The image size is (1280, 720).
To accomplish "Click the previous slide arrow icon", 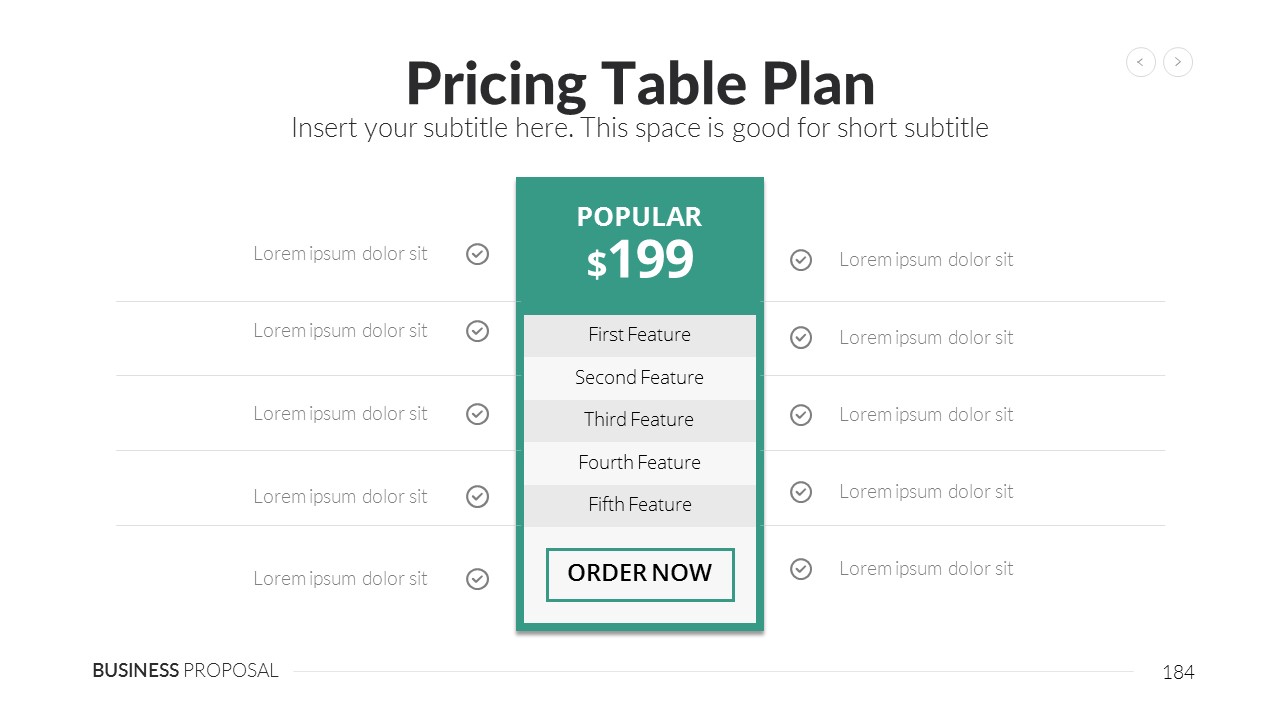I will pos(1141,62).
